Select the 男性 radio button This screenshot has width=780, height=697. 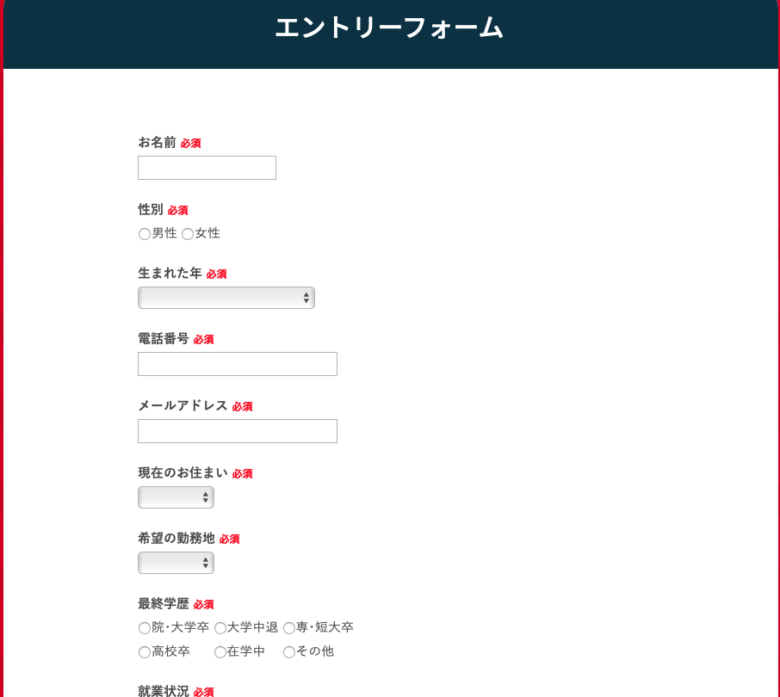tap(144, 234)
